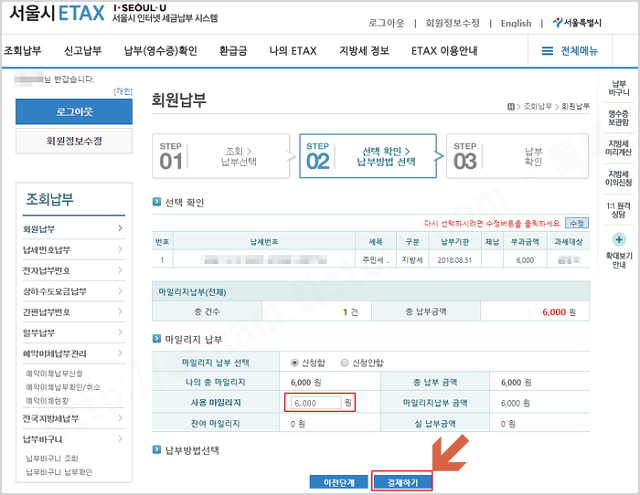Expand 전국지방세납부 sidebar chevron
The height and width of the screenshot is (495, 640).
(120, 418)
